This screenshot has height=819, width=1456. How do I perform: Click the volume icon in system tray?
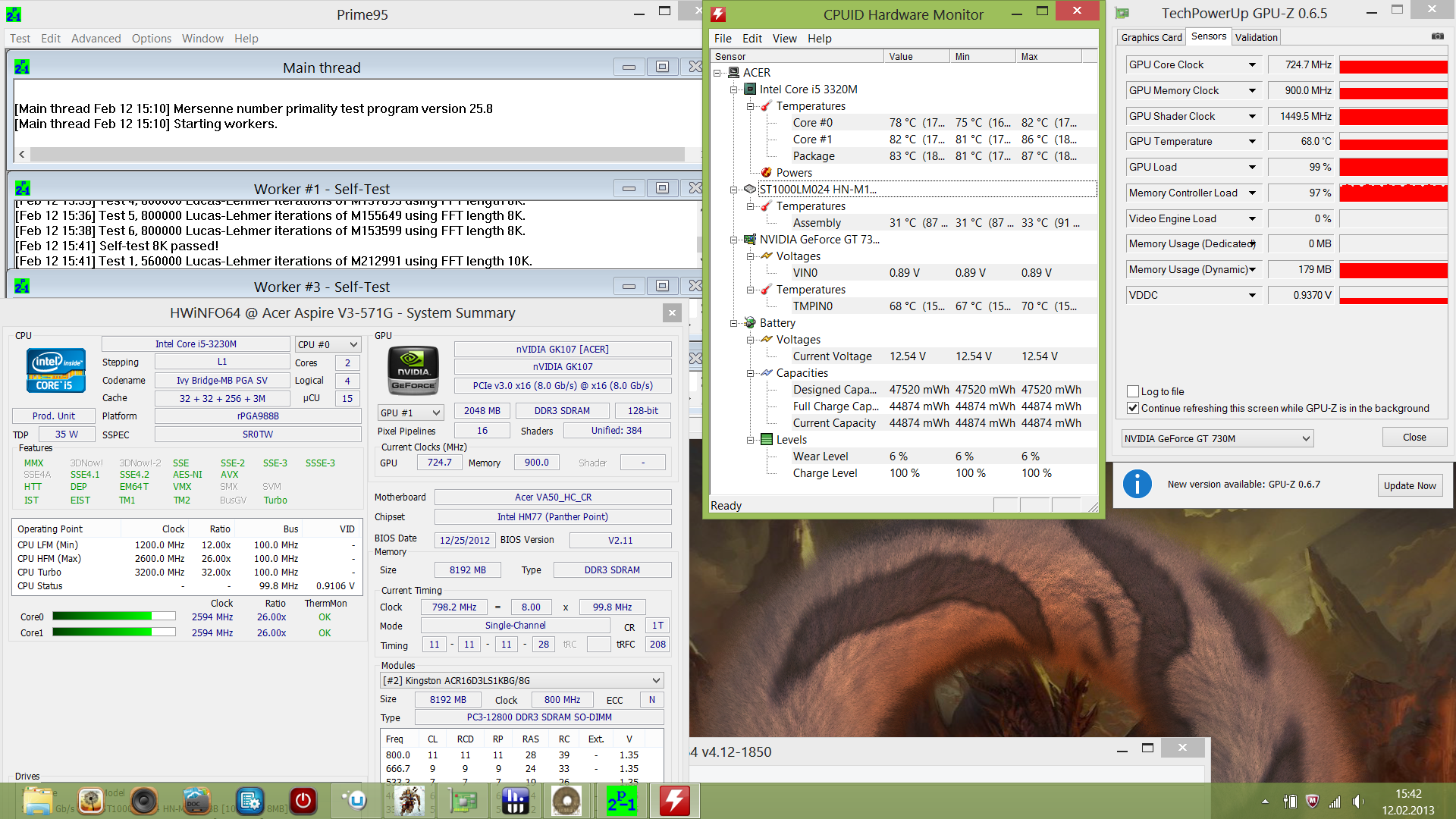1357,802
